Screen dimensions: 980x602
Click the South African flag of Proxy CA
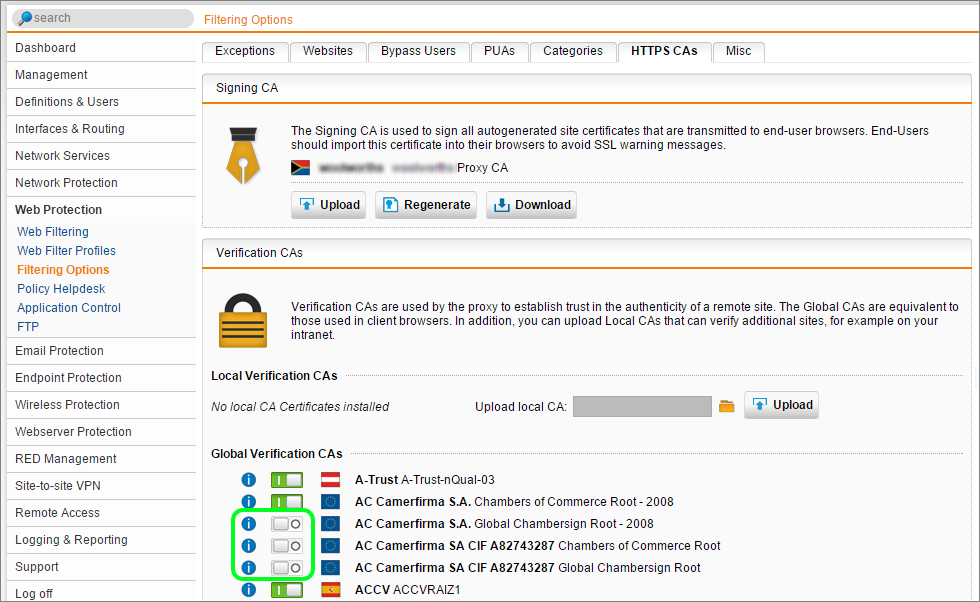301,168
